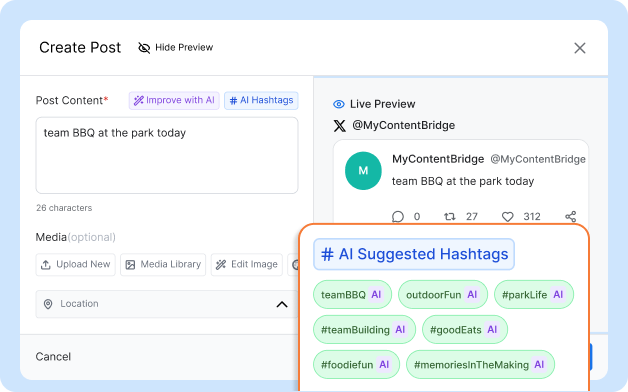628x392 pixels.
Task: Open the Media Library
Action: (x=163, y=265)
